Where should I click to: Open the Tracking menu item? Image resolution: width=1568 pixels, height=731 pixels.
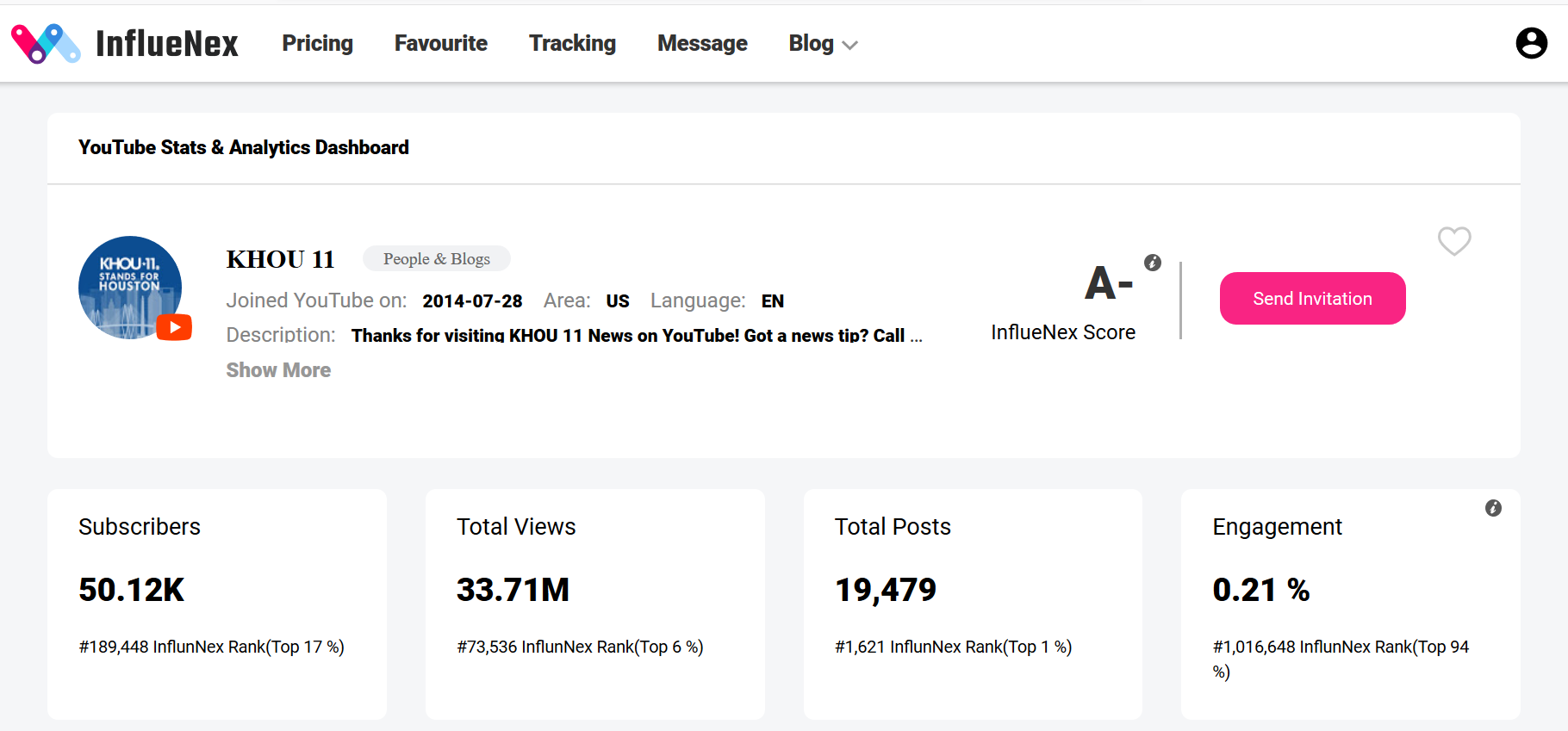click(x=572, y=43)
